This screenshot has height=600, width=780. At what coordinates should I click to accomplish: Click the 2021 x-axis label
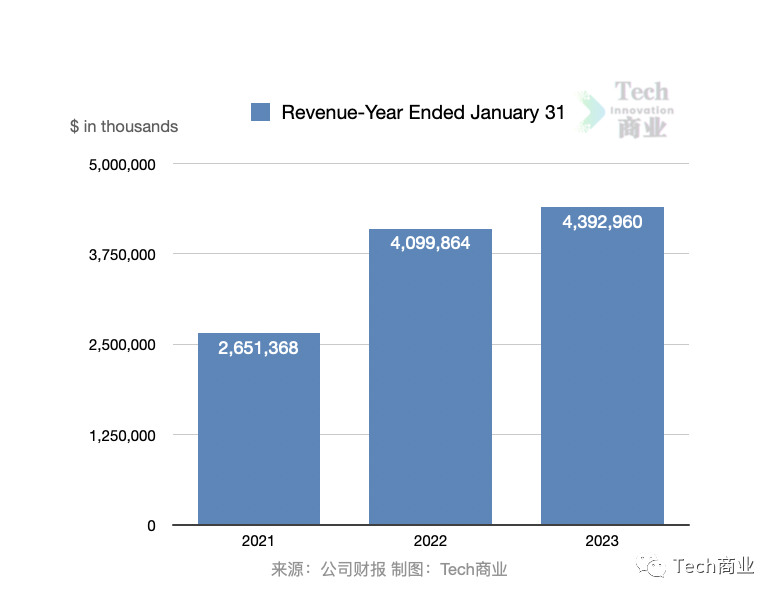click(258, 541)
